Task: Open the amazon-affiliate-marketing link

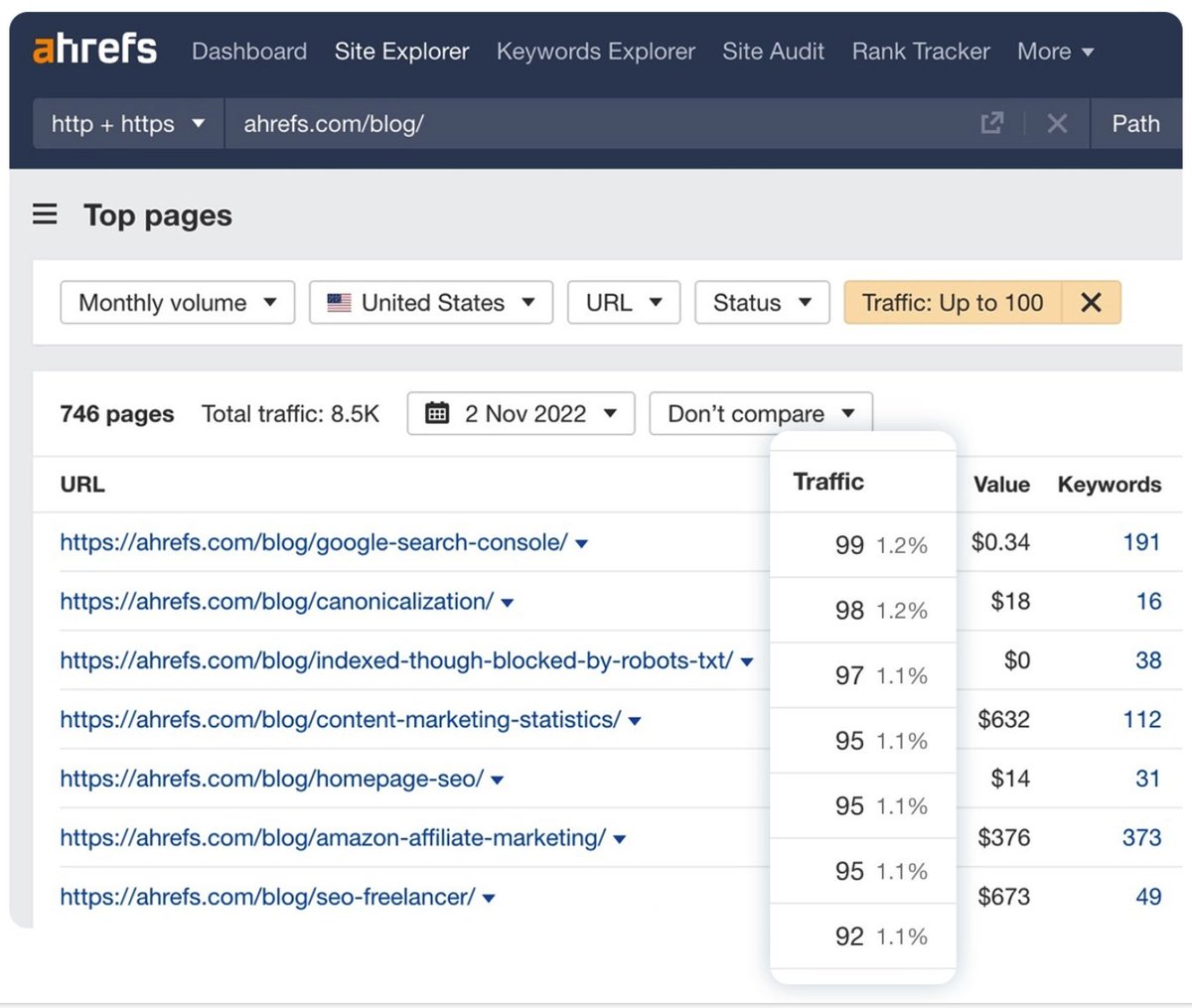Action: click(x=333, y=837)
